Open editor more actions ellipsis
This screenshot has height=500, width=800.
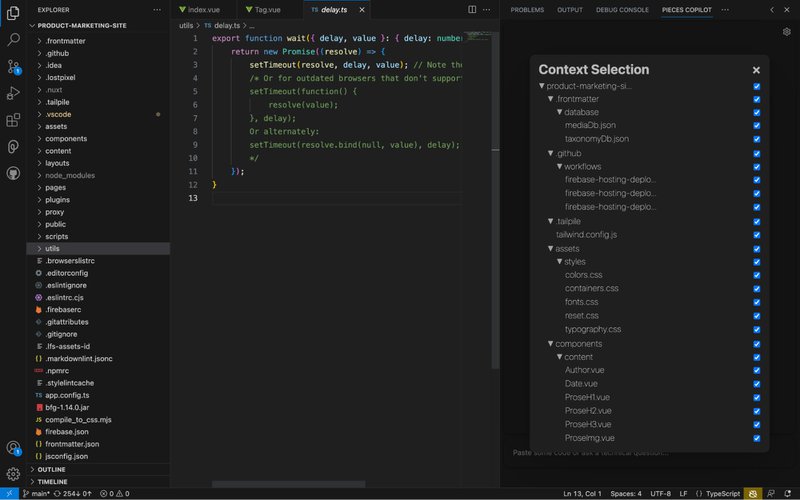tap(487, 10)
